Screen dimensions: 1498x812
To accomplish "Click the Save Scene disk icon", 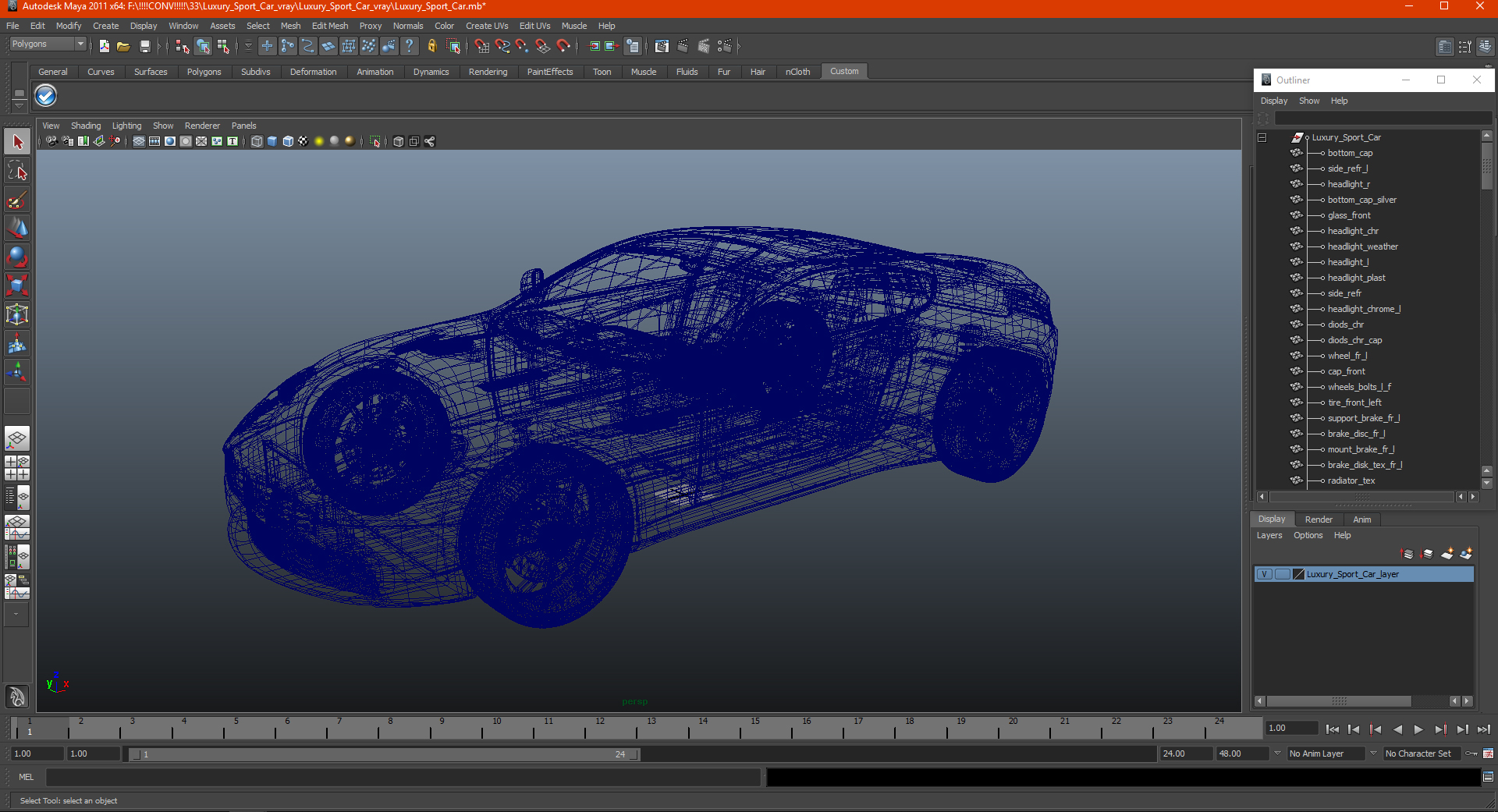I will click(x=144, y=46).
